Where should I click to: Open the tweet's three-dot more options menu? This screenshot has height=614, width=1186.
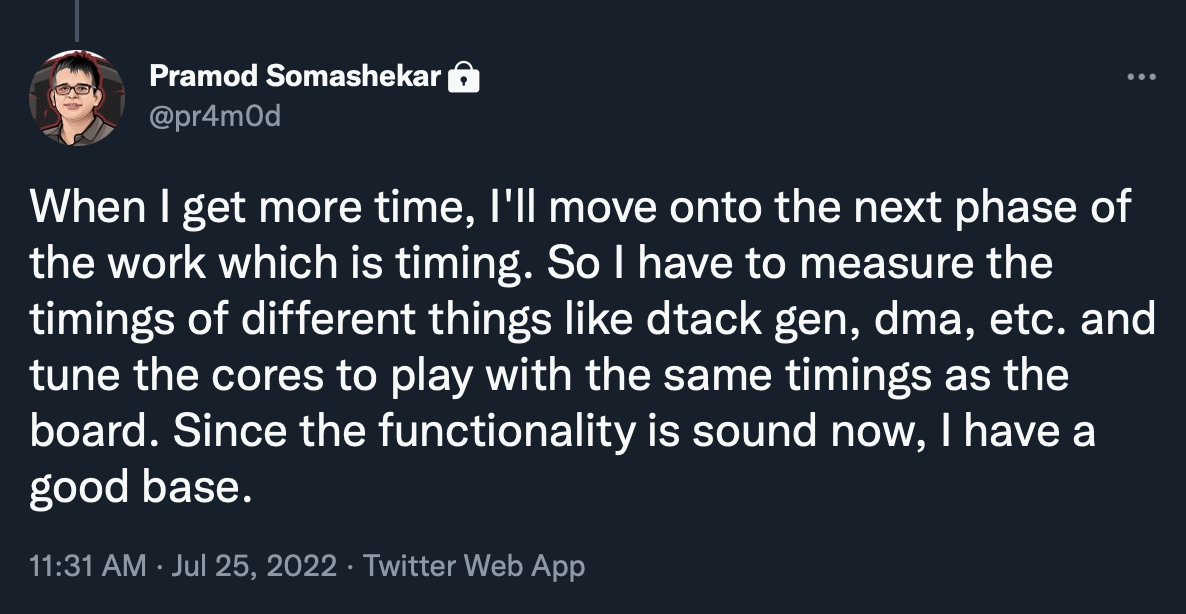1141,76
